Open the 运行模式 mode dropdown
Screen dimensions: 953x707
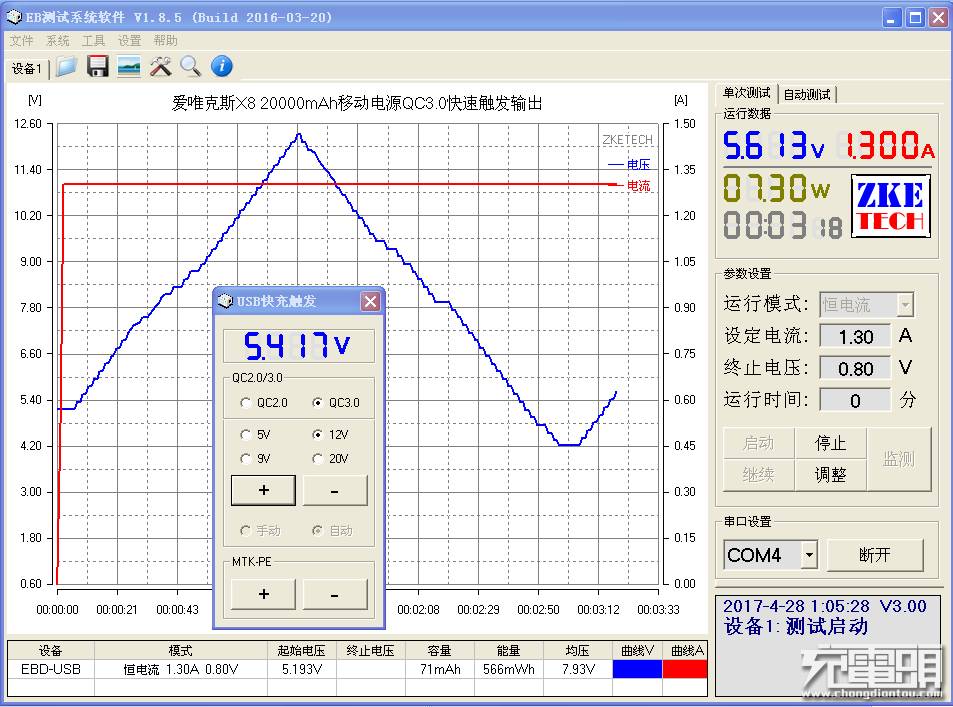(x=906, y=305)
